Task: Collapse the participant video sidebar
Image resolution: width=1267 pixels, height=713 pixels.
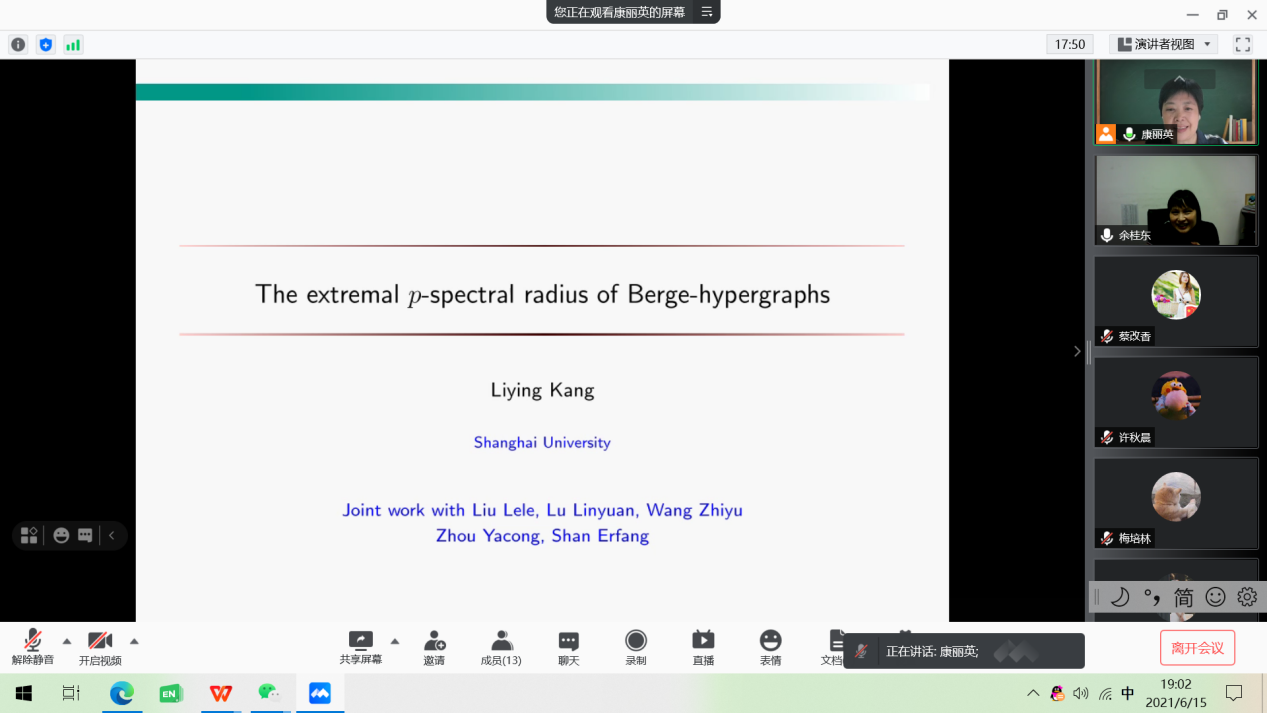Action: pos(1077,351)
